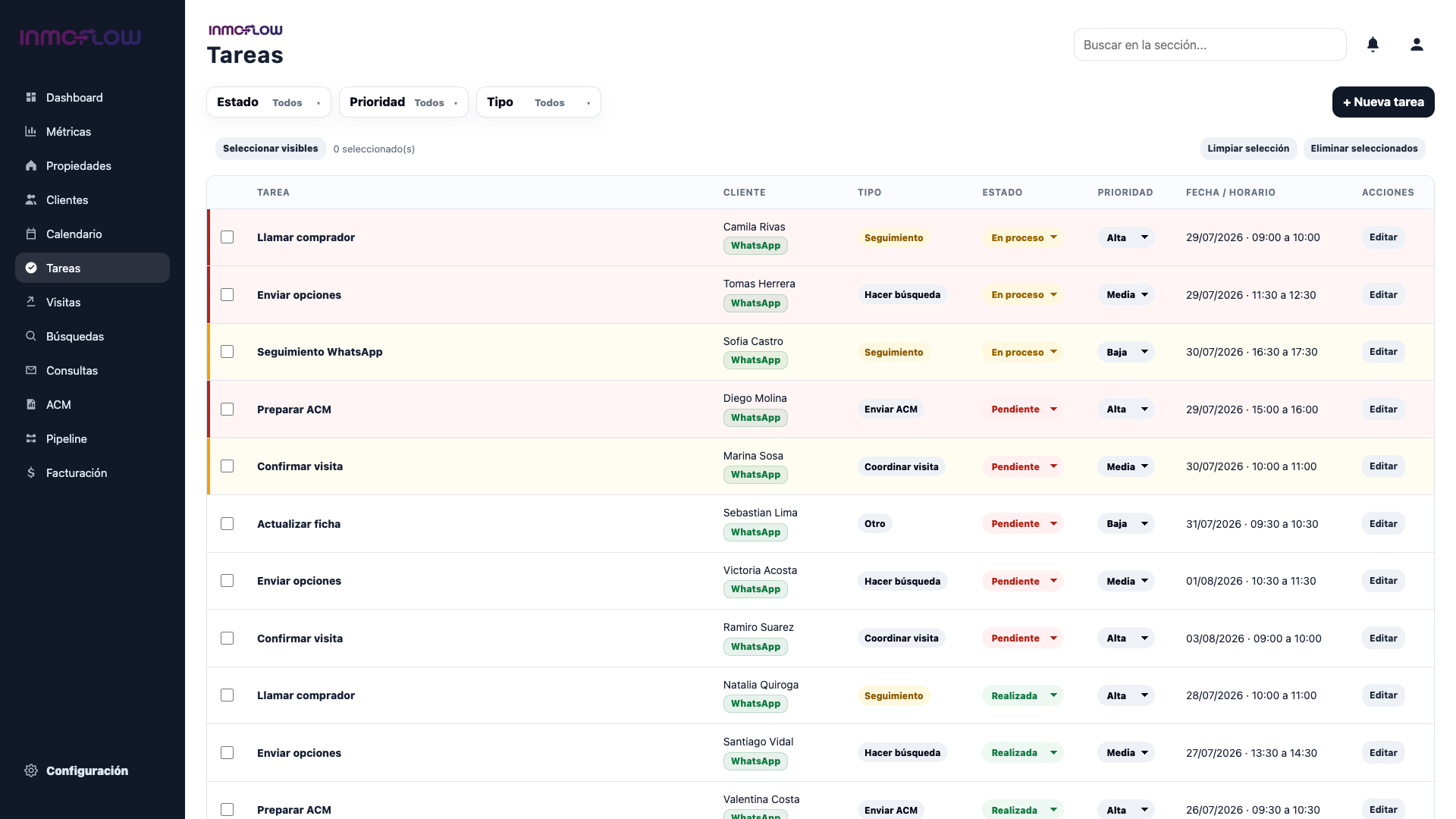Open the Prioridad filter dropdown

[x=403, y=102]
